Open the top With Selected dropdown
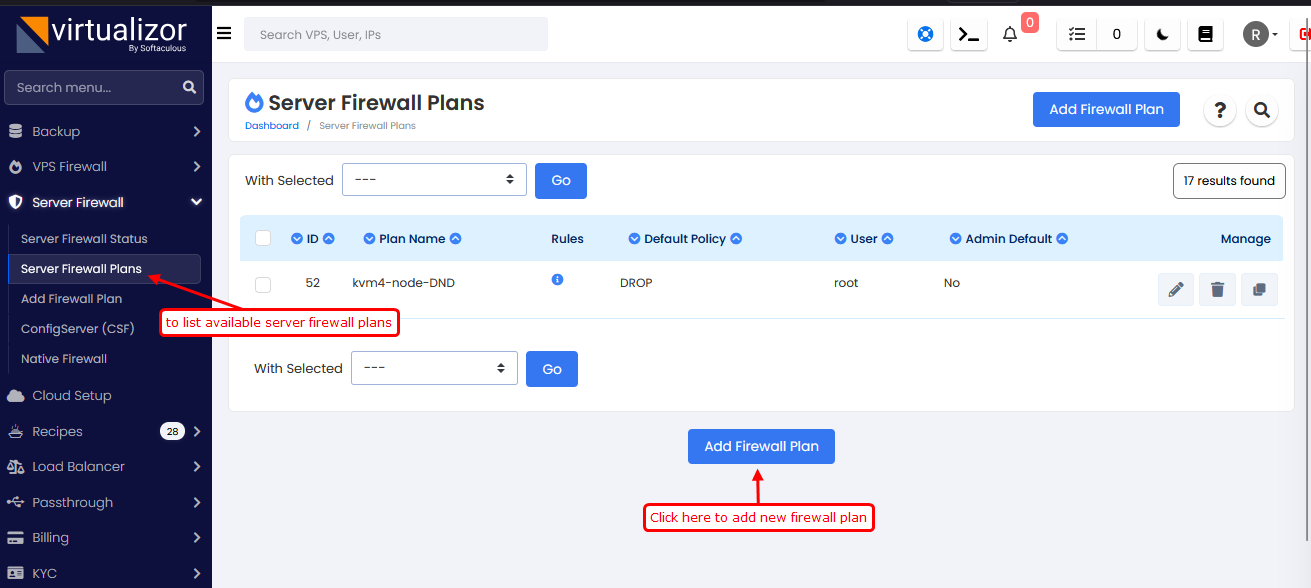Viewport: 1311px width, 588px height. 434,180
